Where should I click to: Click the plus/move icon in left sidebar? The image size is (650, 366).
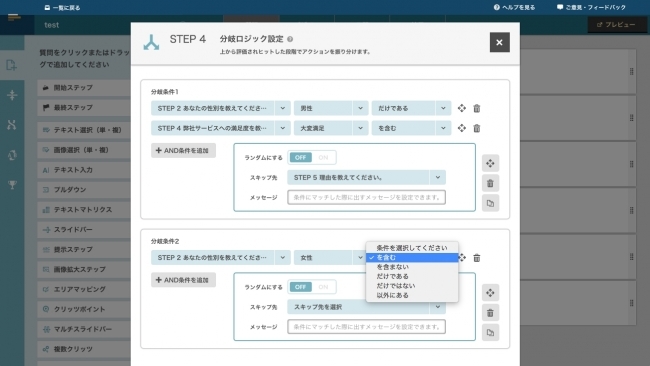[12, 95]
